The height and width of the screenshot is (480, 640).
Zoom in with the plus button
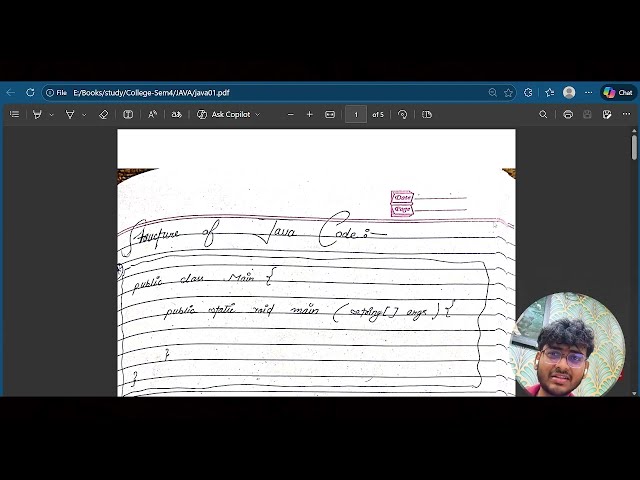click(309, 115)
